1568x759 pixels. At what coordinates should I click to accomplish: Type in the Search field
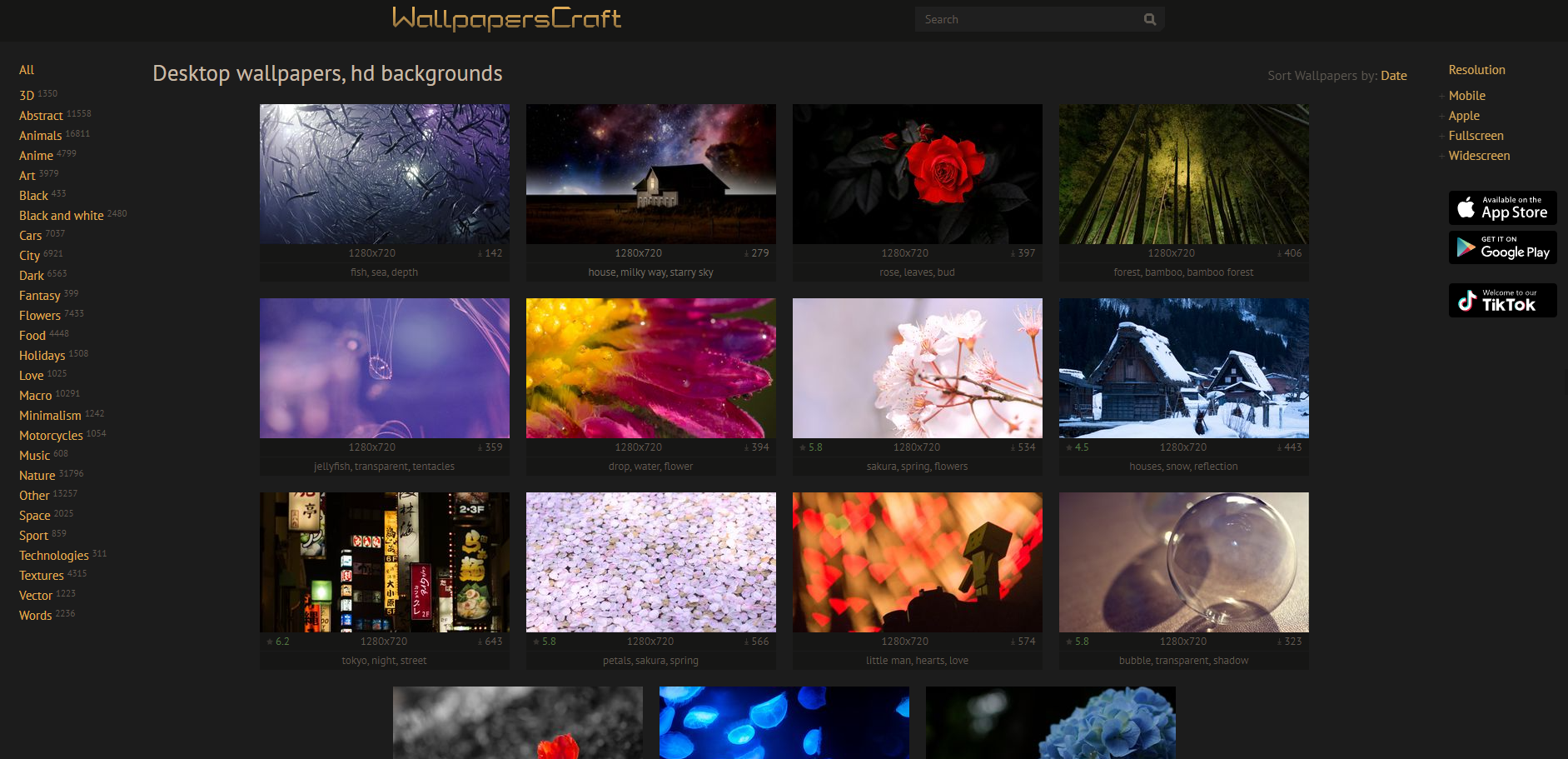pos(1028,19)
